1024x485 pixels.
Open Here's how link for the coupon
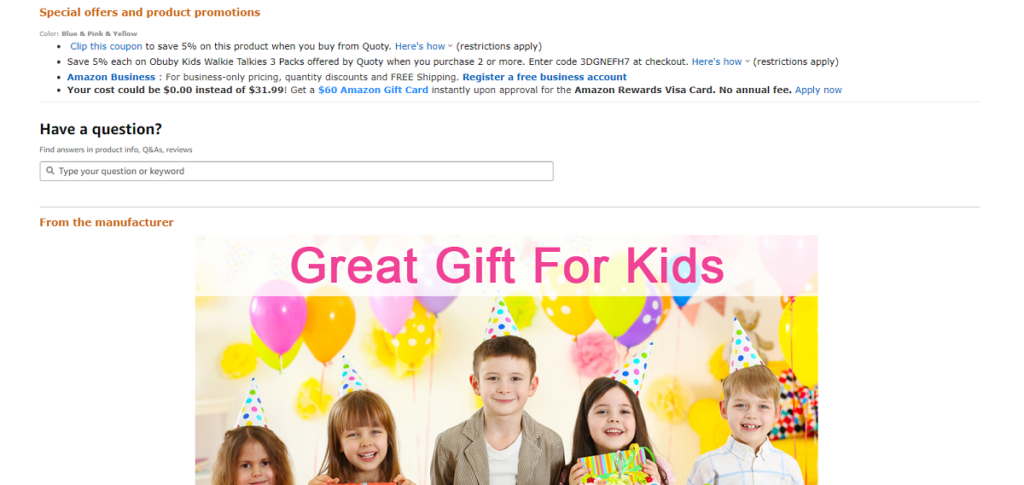click(x=420, y=46)
